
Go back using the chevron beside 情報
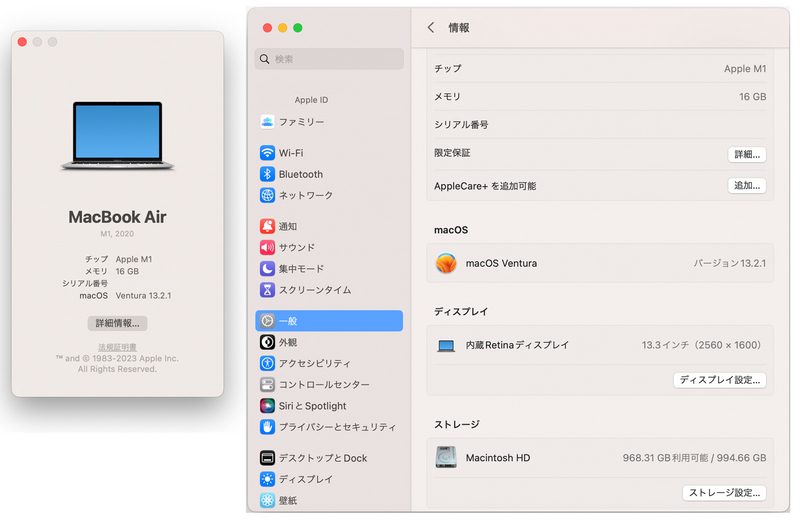pyautogui.click(x=431, y=28)
